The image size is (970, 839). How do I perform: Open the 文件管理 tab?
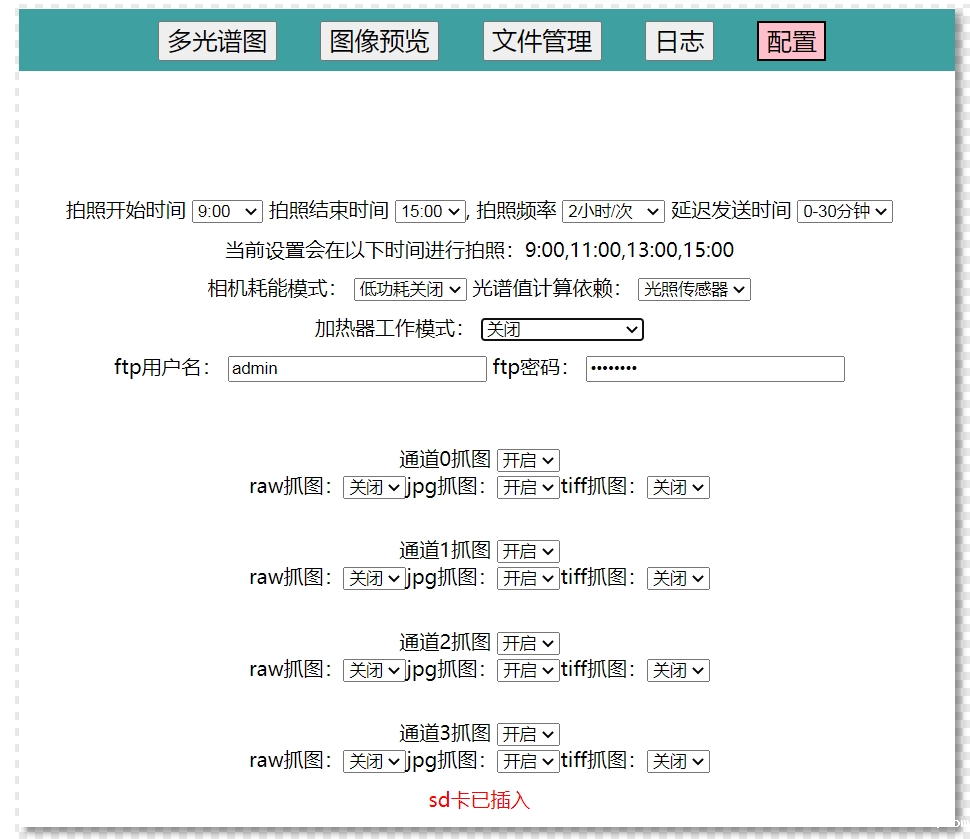tap(542, 41)
